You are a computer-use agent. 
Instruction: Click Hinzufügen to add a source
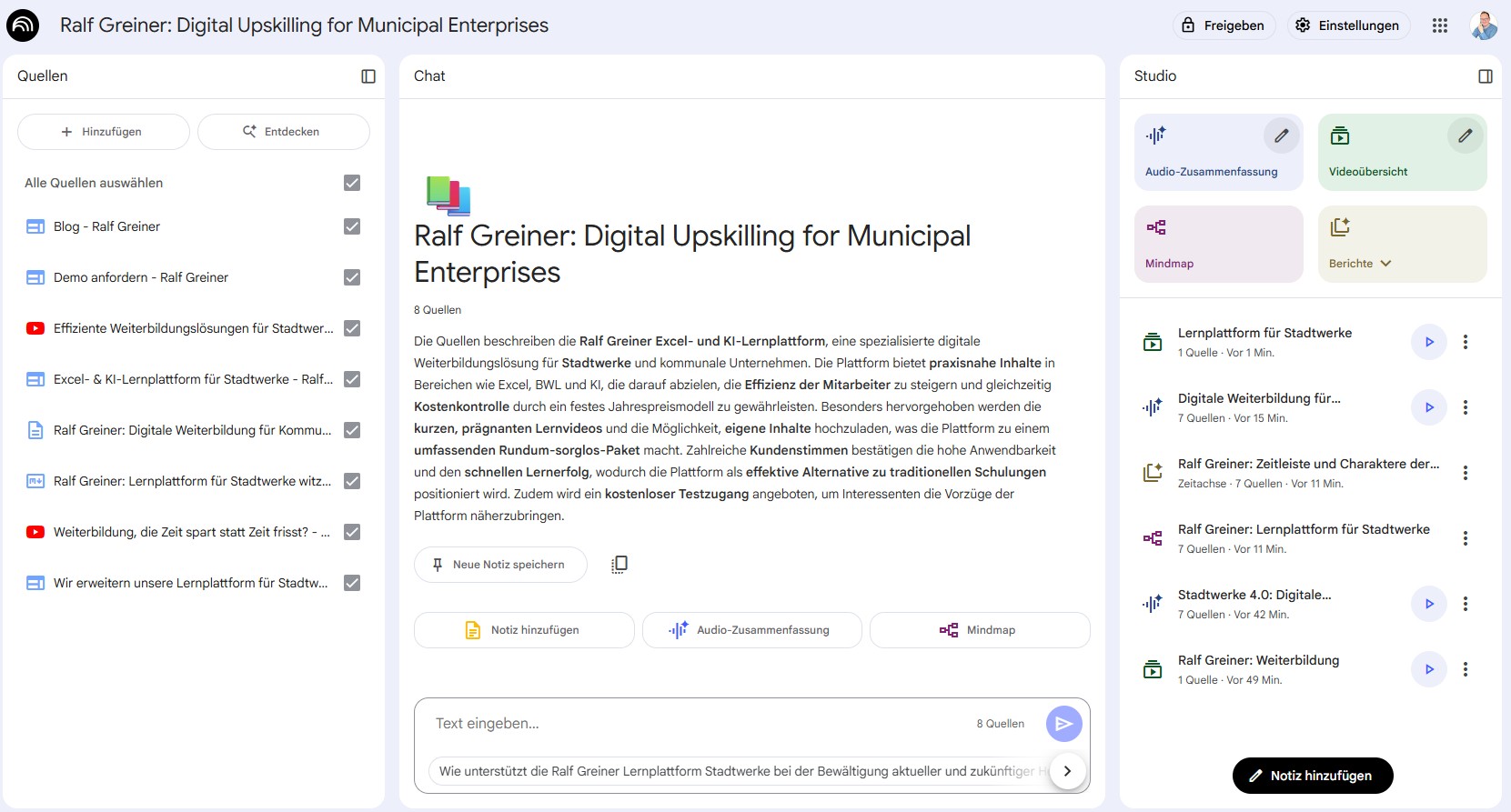(x=104, y=132)
